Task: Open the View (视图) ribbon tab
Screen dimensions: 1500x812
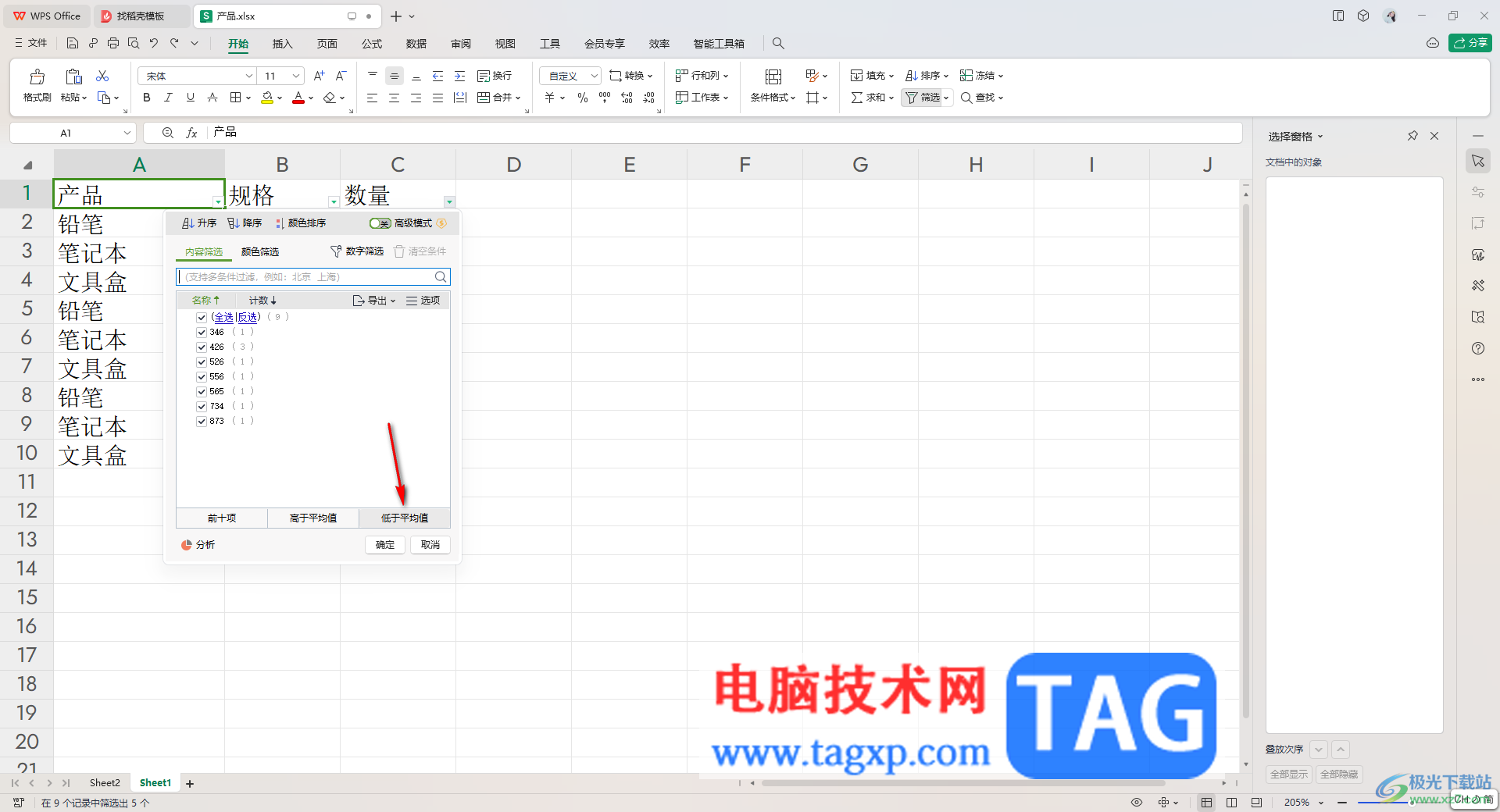Action: tap(505, 44)
